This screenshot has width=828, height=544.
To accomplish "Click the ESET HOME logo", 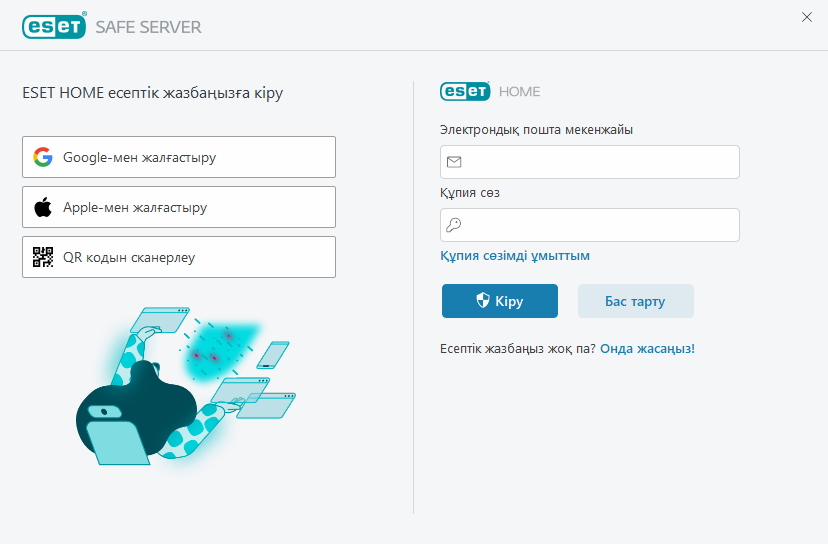I will pos(490,92).
